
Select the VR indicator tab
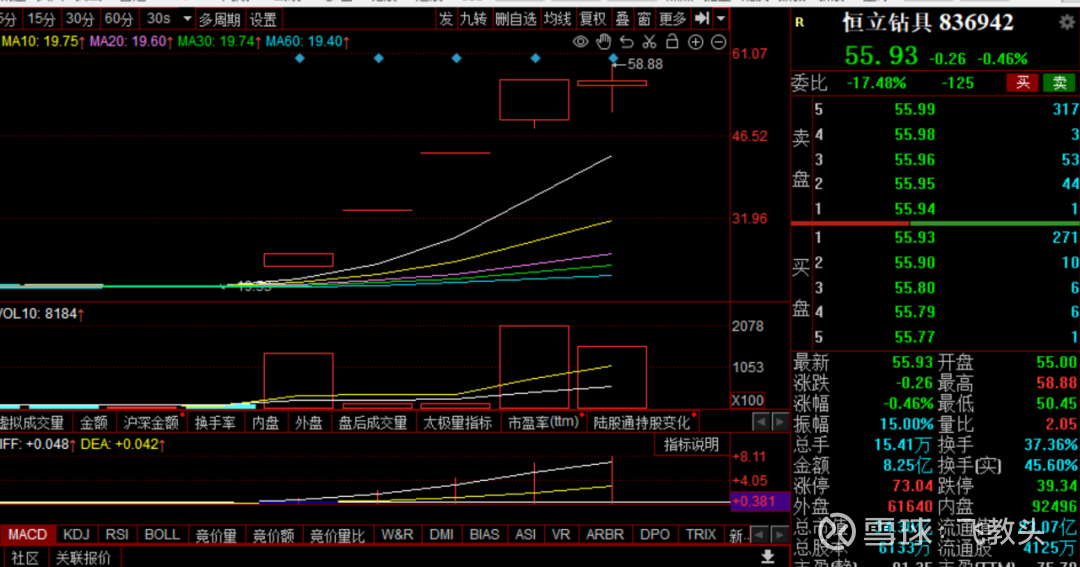point(561,535)
